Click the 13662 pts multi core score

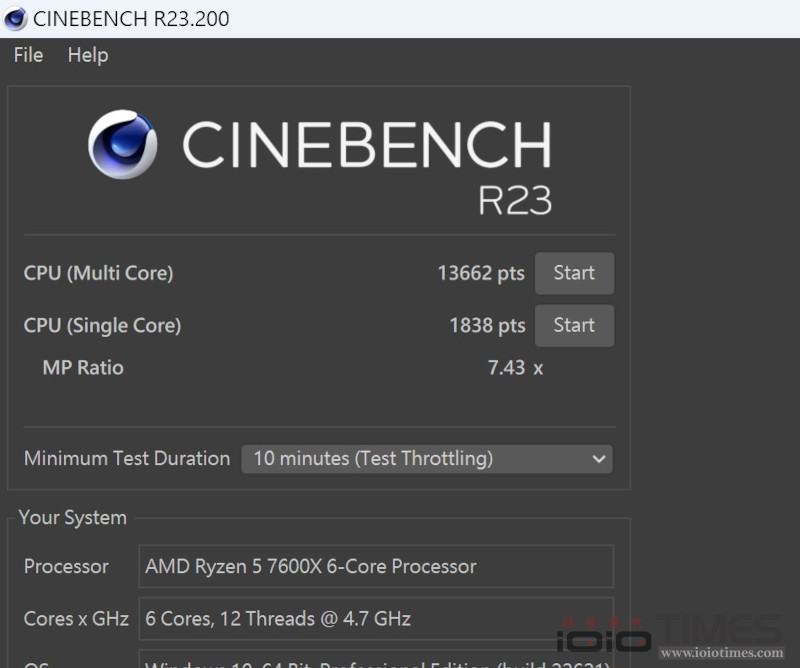(481, 273)
